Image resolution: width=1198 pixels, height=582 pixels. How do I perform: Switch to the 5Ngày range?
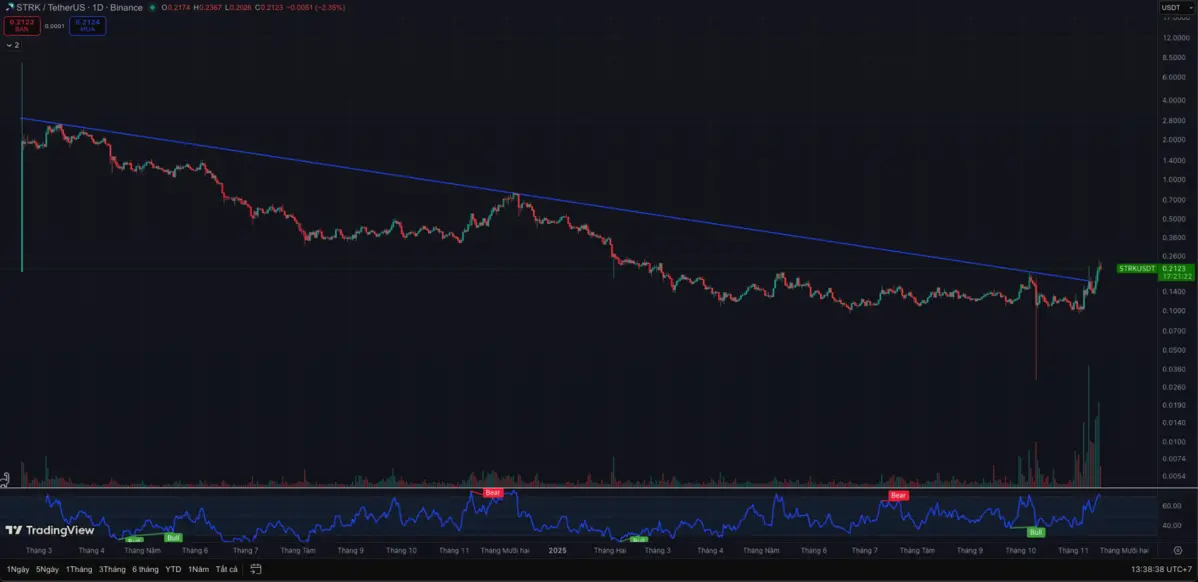coord(48,568)
